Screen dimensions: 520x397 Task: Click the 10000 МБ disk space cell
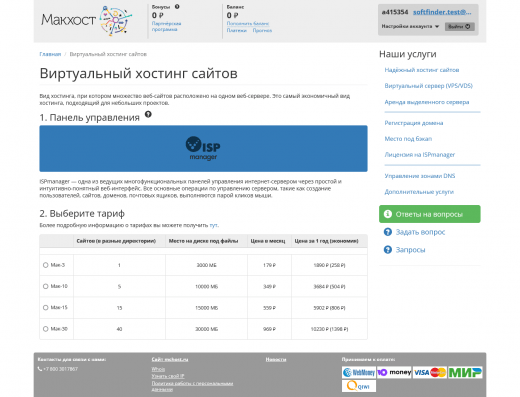point(206,286)
